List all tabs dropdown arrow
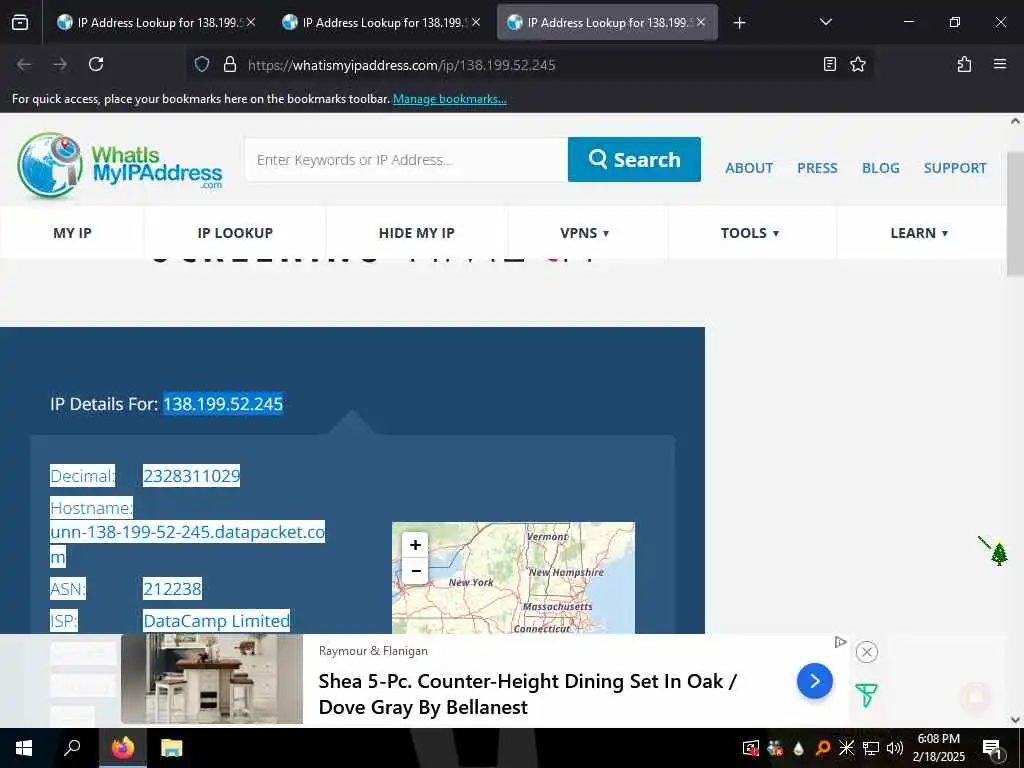 (825, 22)
